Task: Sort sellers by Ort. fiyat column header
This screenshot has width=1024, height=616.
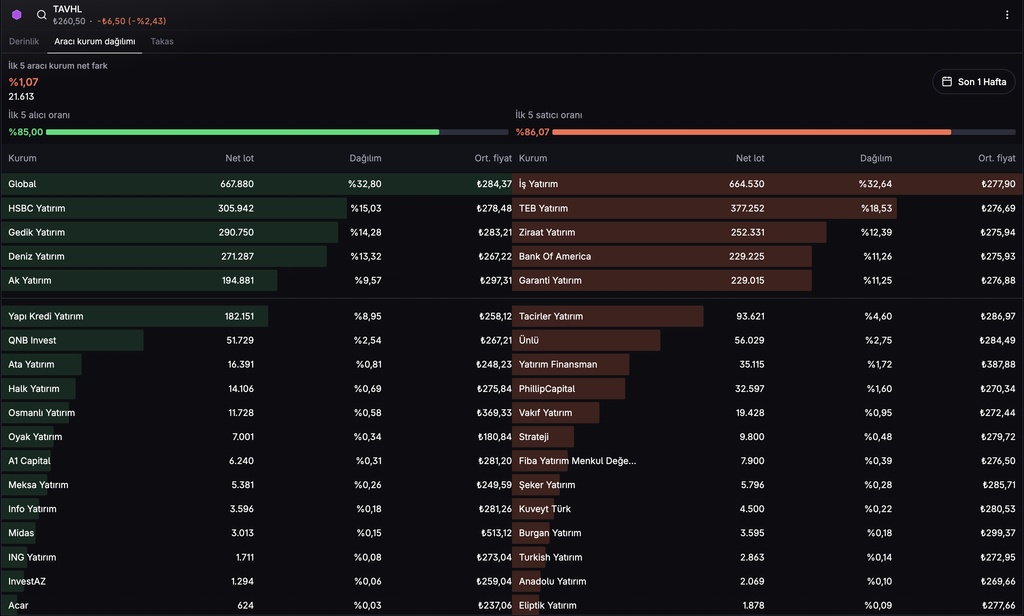Action: 997,158
